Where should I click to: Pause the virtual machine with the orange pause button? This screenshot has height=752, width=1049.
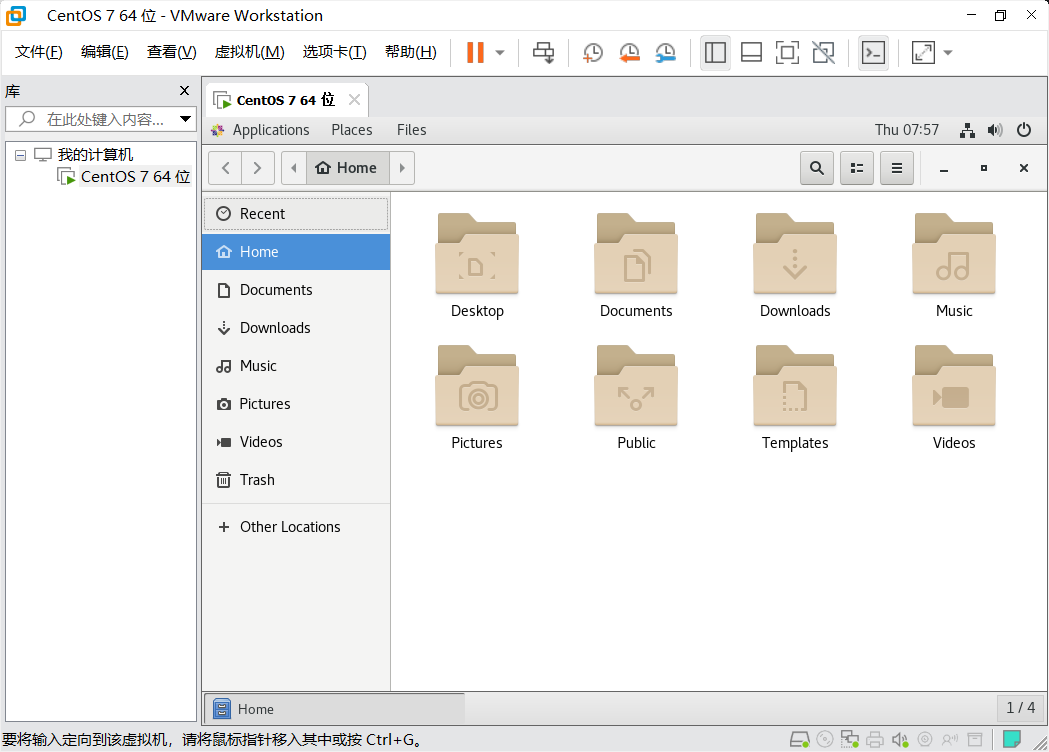click(x=475, y=52)
